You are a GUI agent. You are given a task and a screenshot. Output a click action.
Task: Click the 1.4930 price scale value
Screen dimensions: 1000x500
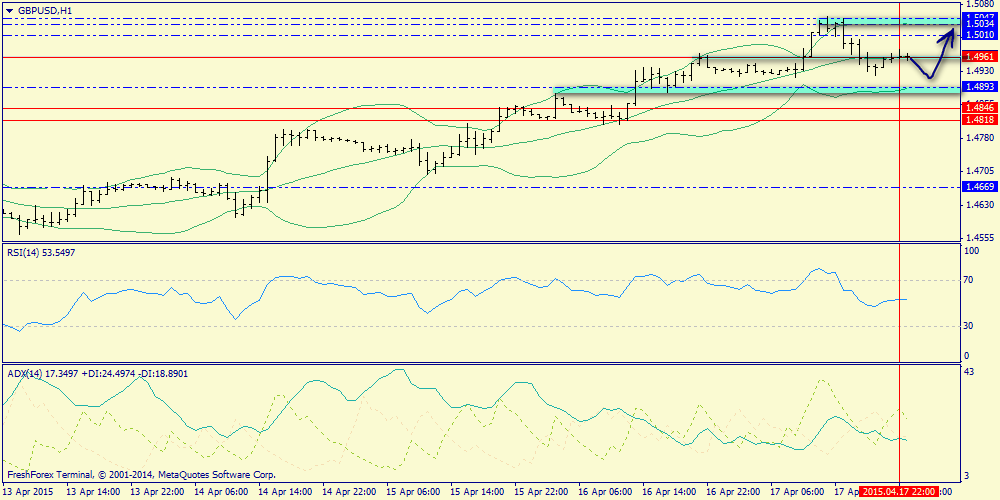click(980, 70)
